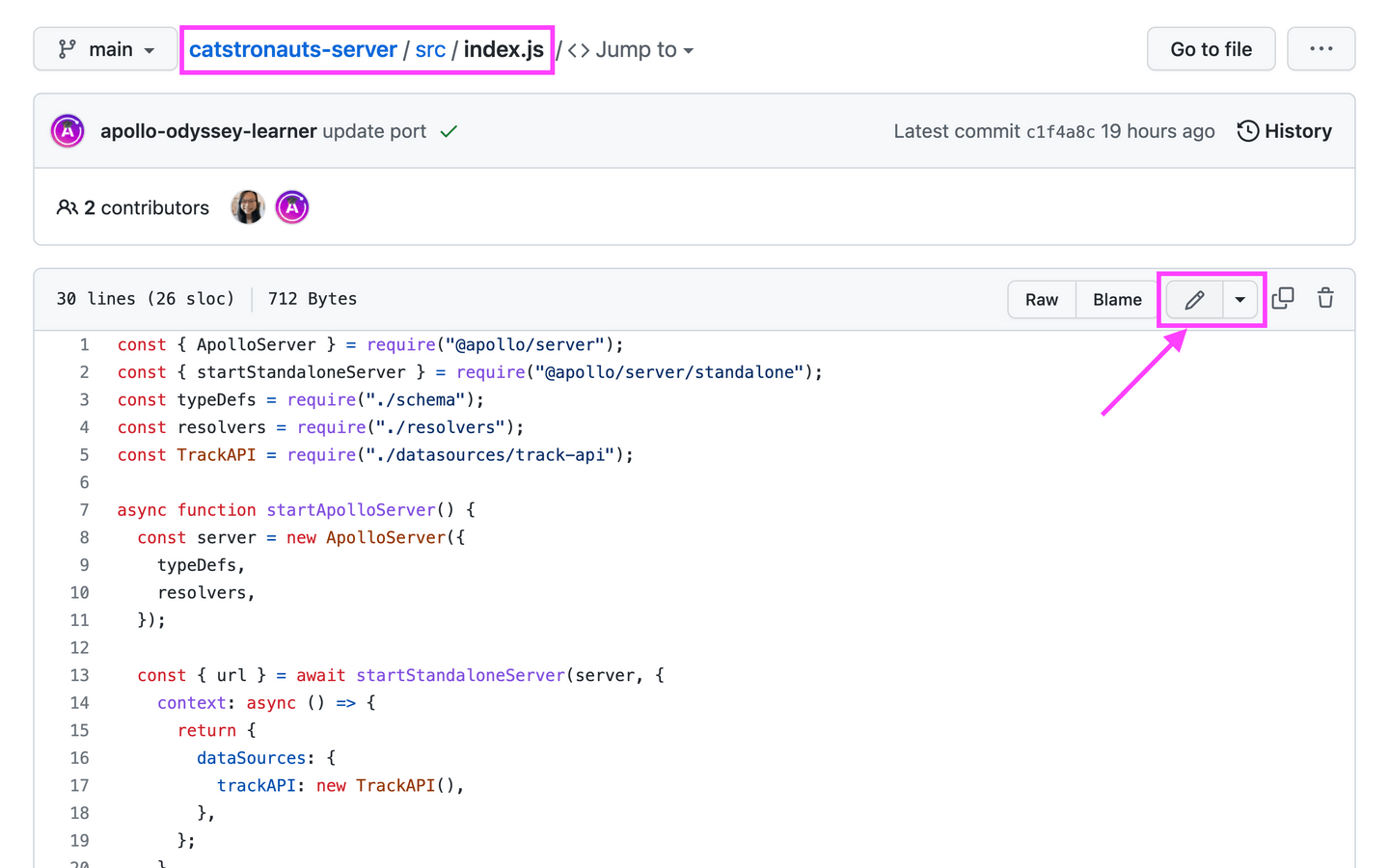Open the catstronauts-server repository link
The height and width of the screenshot is (868, 1389).
pos(294,48)
